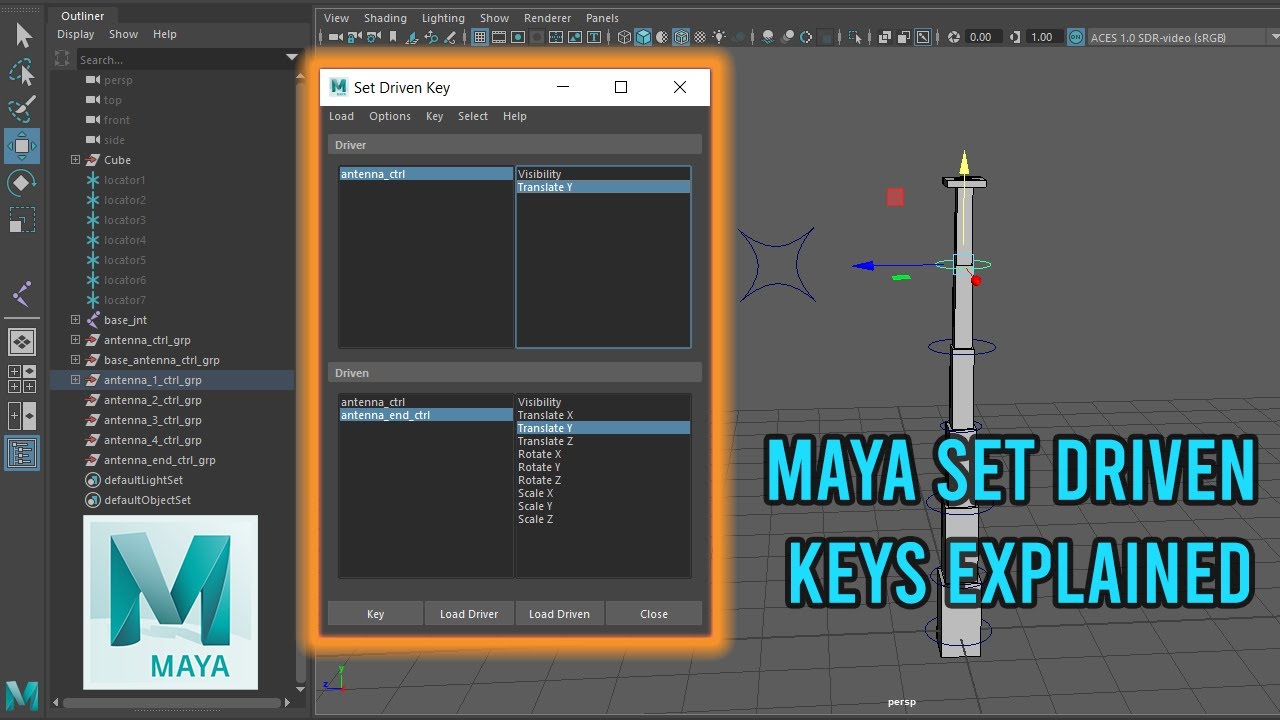
Task: Click the Load Driver button
Action: (x=469, y=614)
